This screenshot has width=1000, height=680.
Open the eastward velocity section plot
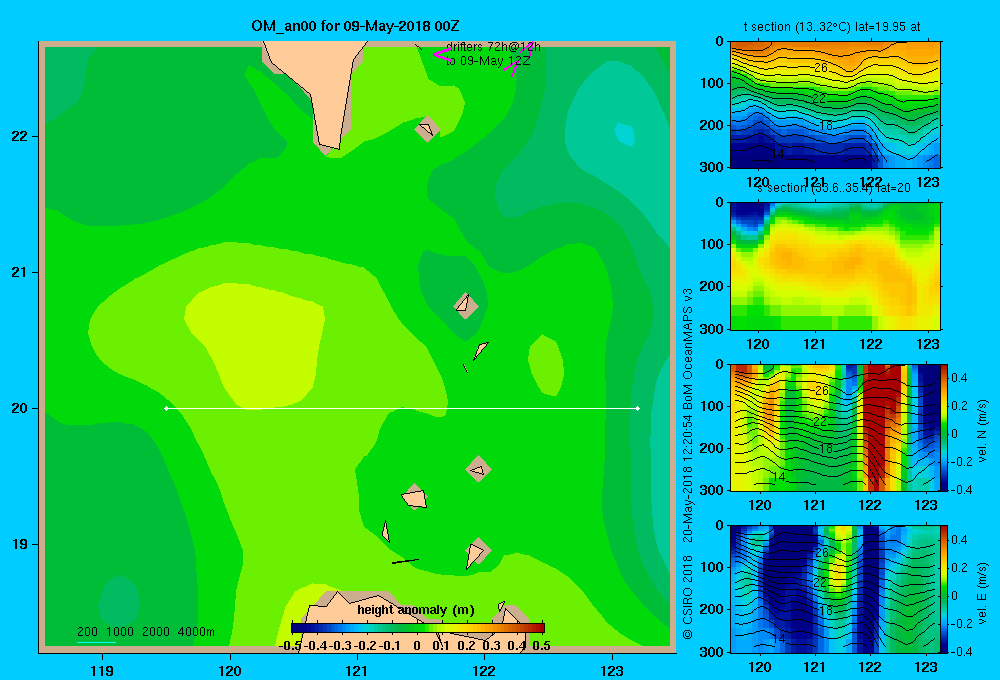835,589
